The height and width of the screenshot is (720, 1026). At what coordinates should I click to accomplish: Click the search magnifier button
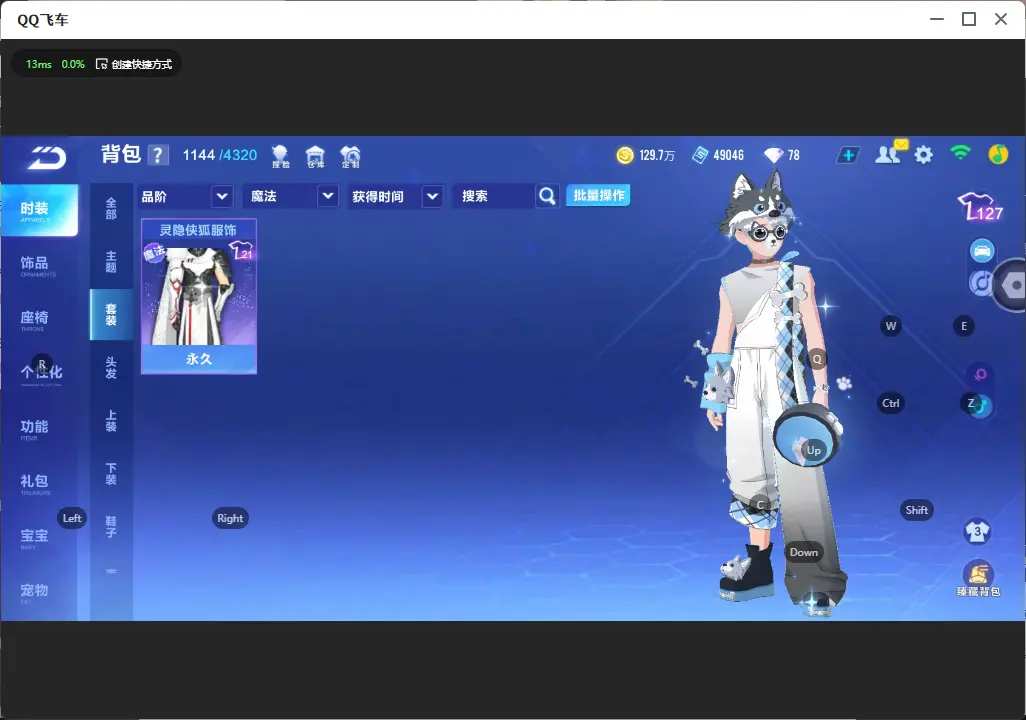[x=547, y=196]
